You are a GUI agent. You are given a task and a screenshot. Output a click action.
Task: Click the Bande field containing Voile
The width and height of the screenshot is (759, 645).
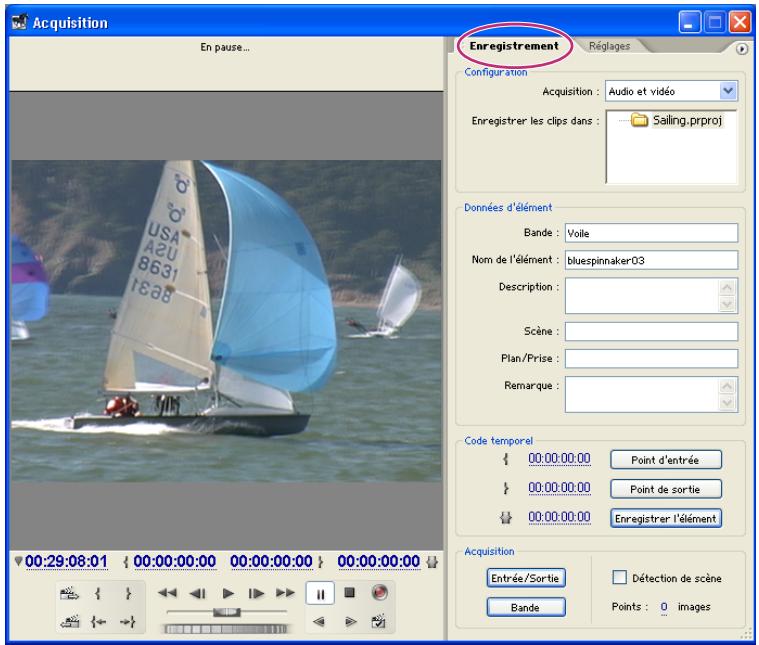(x=651, y=233)
